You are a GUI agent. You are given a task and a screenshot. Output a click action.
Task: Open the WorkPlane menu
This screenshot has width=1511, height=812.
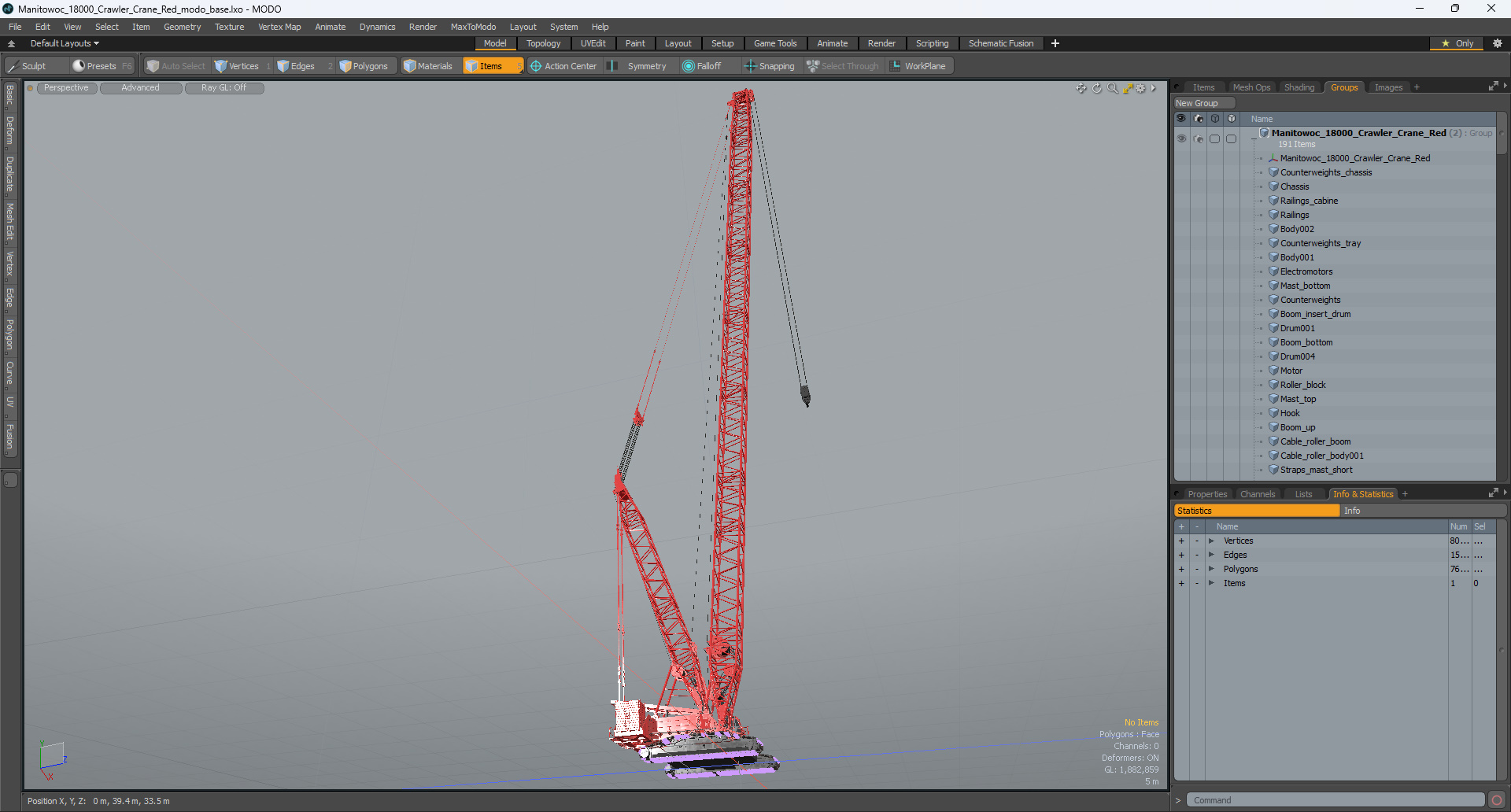click(919, 66)
